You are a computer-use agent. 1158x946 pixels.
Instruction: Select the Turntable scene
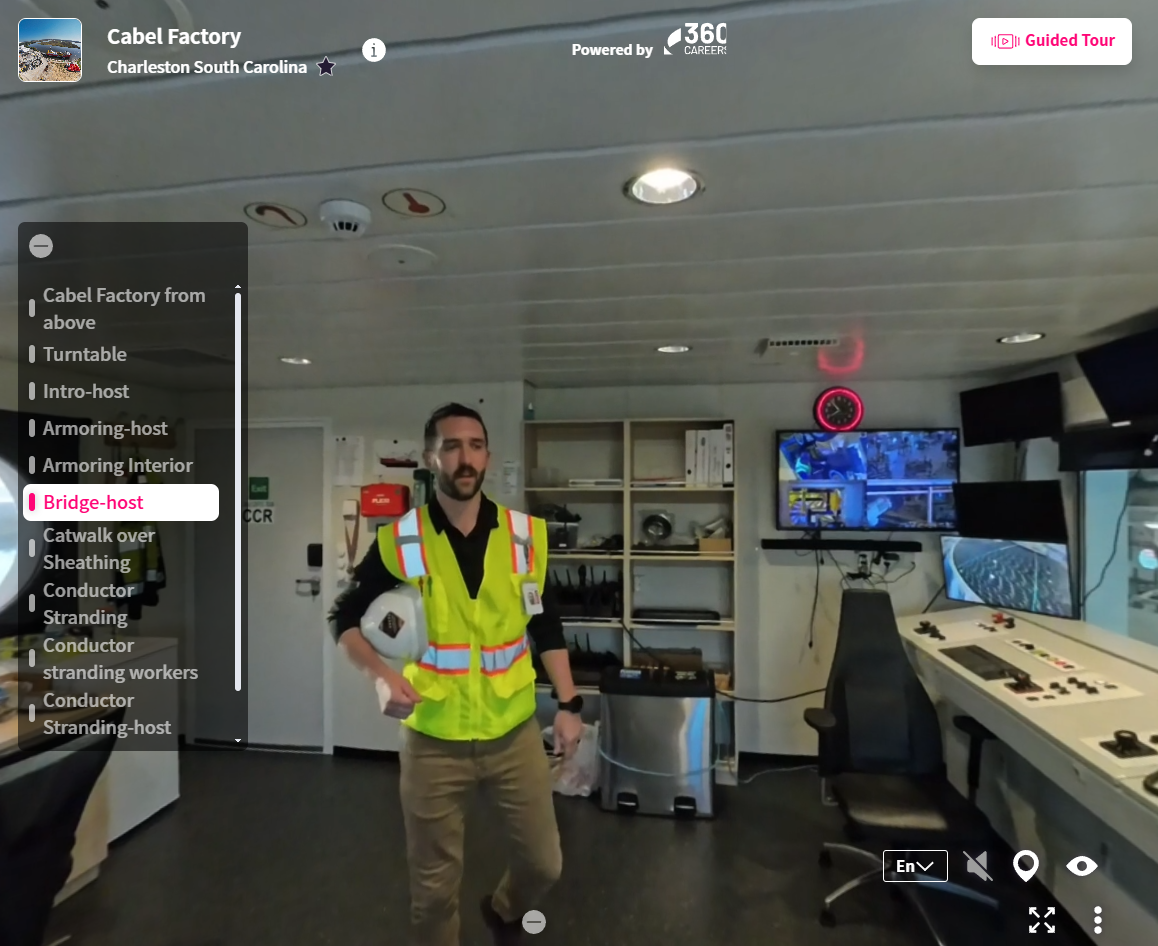pyautogui.click(x=84, y=354)
